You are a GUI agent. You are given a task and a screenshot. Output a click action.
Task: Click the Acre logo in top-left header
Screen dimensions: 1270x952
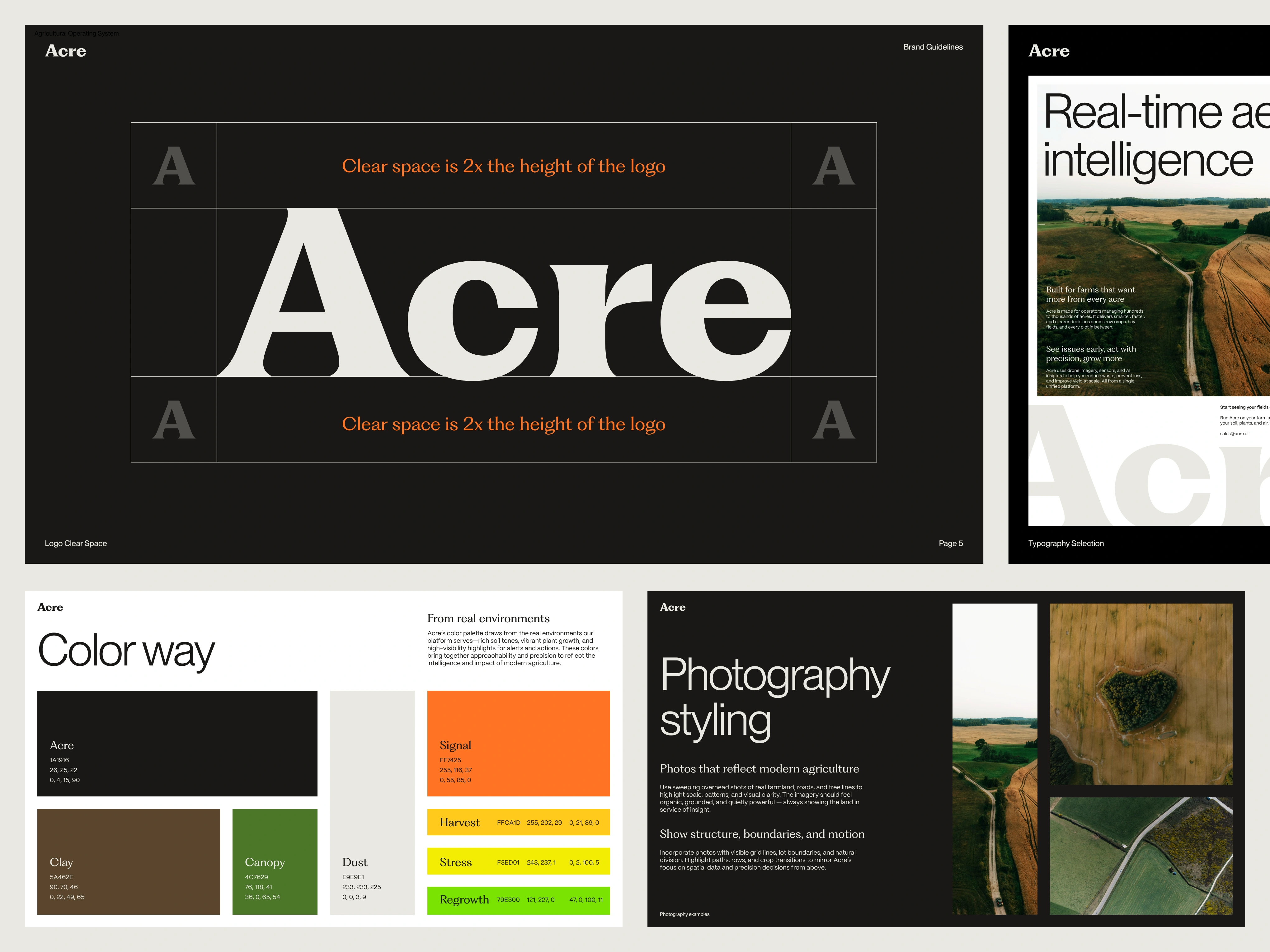[65, 51]
